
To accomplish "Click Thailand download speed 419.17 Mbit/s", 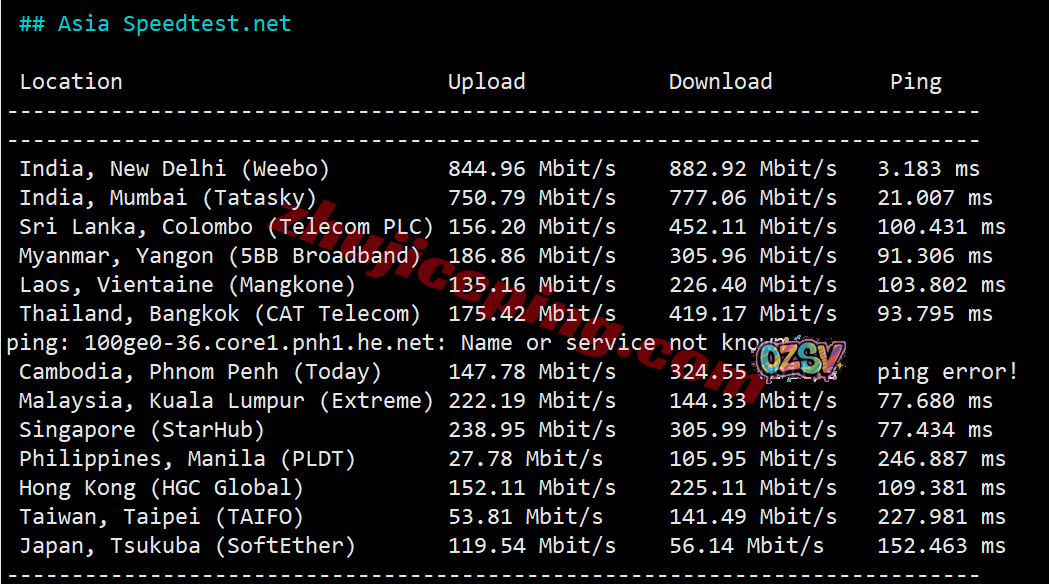I will (752, 314).
